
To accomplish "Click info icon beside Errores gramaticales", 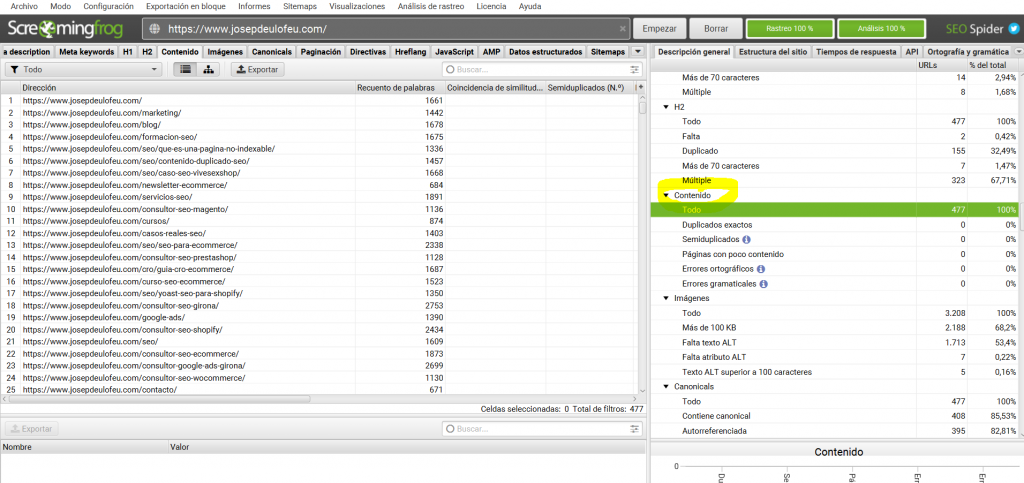I will [x=765, y=284].
